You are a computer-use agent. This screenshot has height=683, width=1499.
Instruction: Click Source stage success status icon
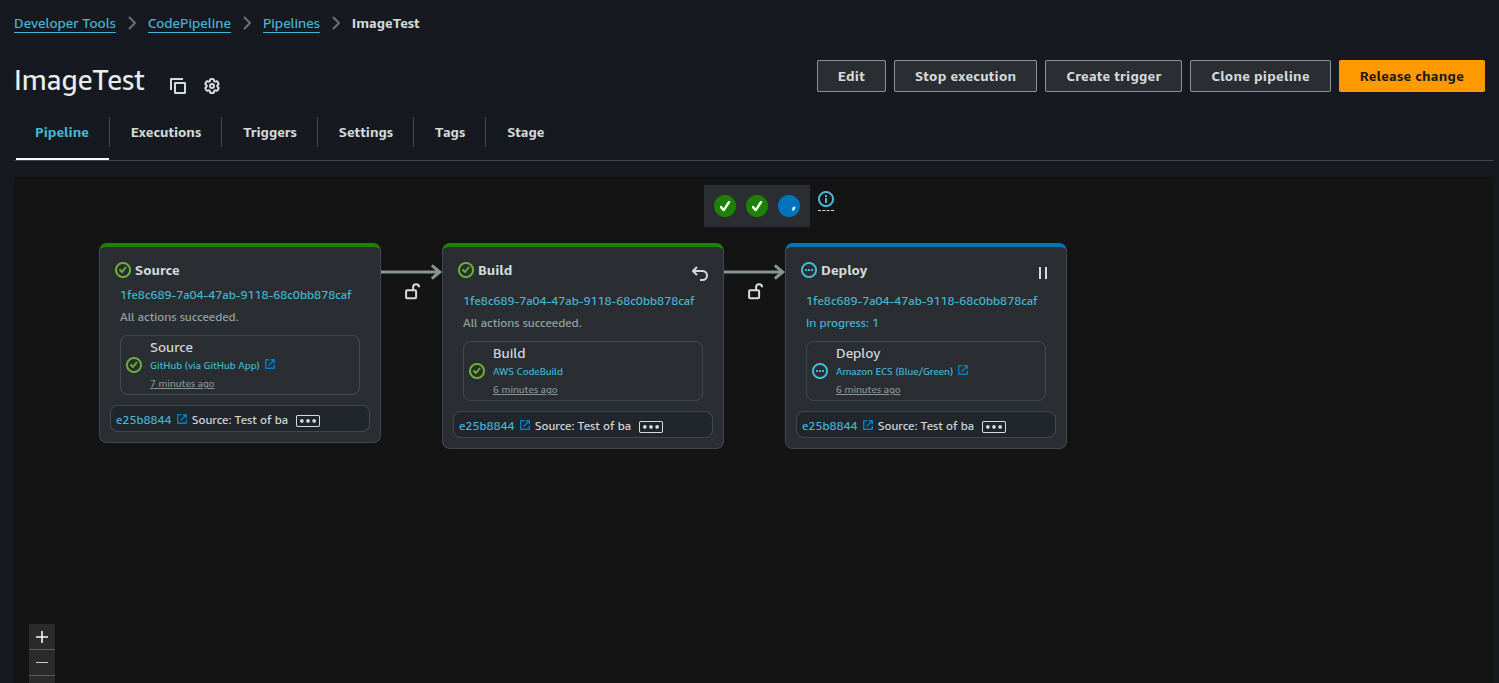[x=123, y=270]
